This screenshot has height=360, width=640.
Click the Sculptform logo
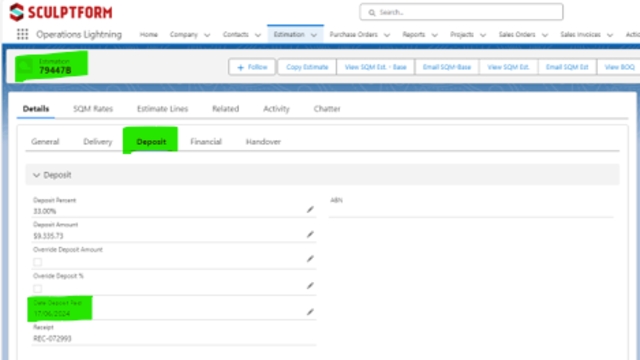pos(61,12)
